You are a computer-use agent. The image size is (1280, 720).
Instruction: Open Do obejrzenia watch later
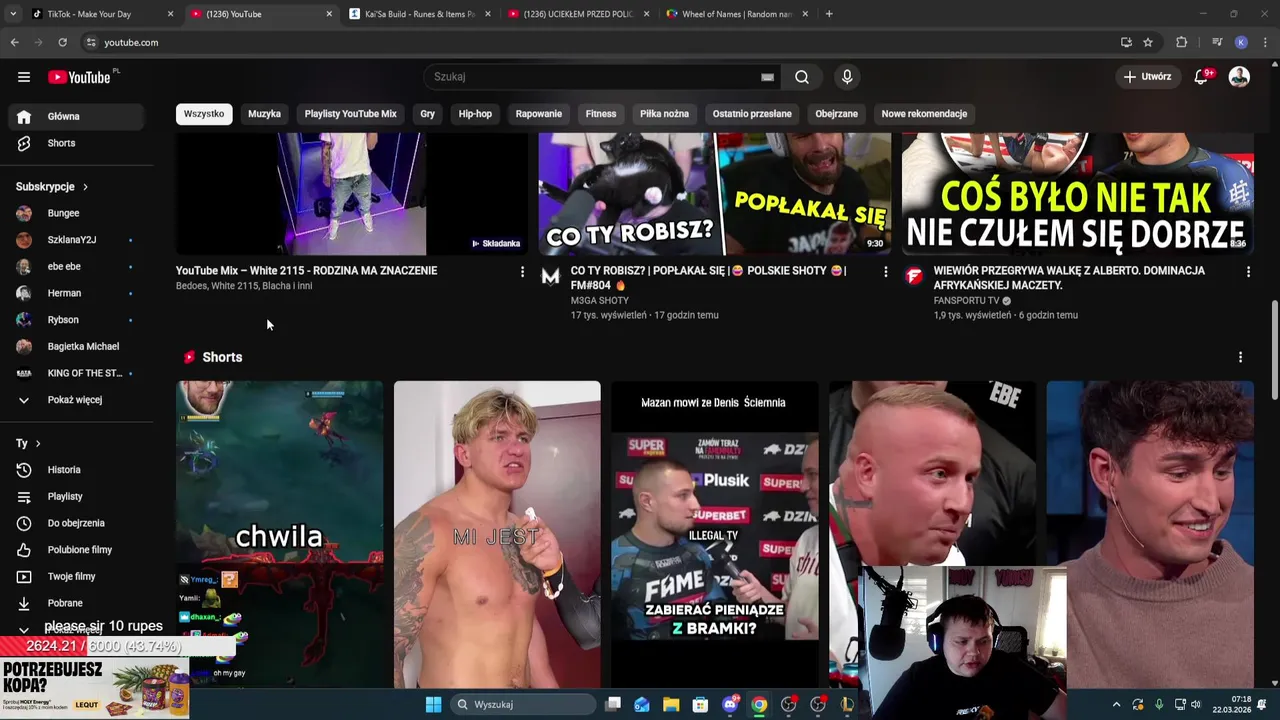point(76,523)
